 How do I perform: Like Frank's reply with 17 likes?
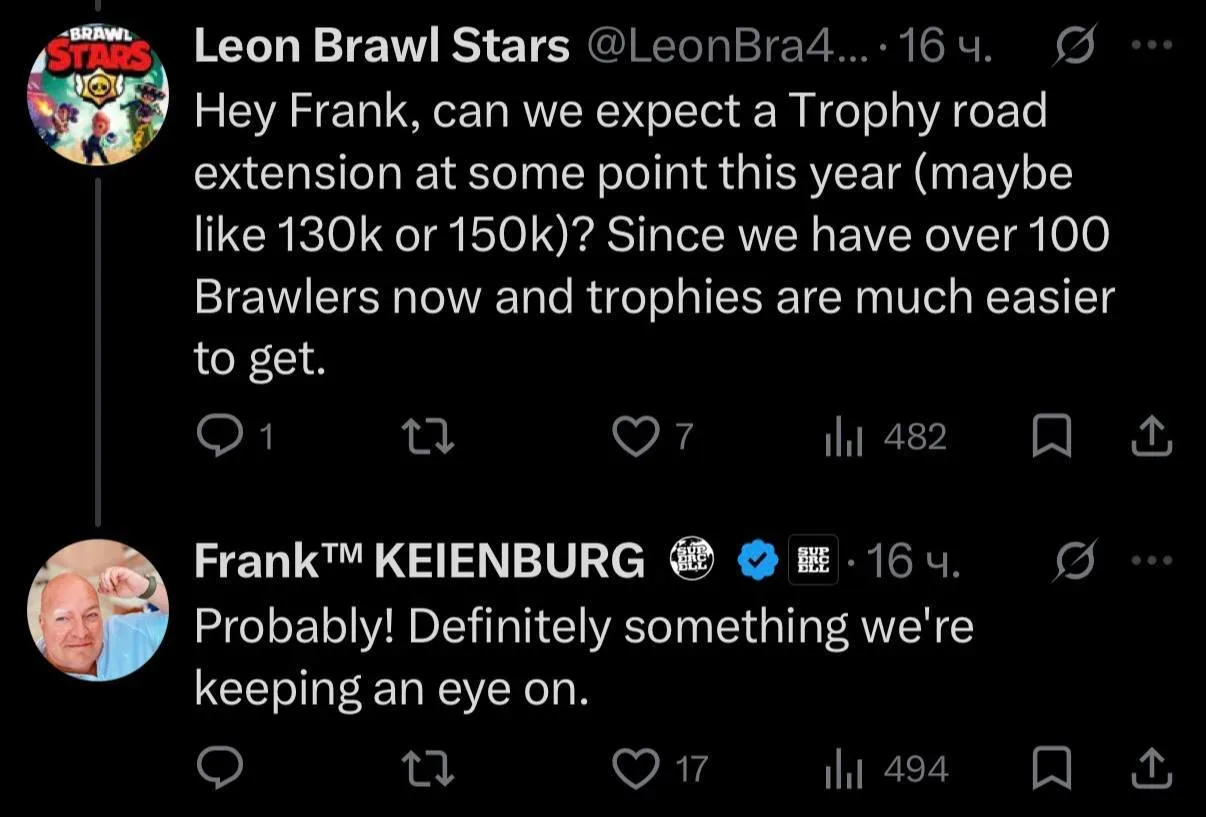point(635,768)
